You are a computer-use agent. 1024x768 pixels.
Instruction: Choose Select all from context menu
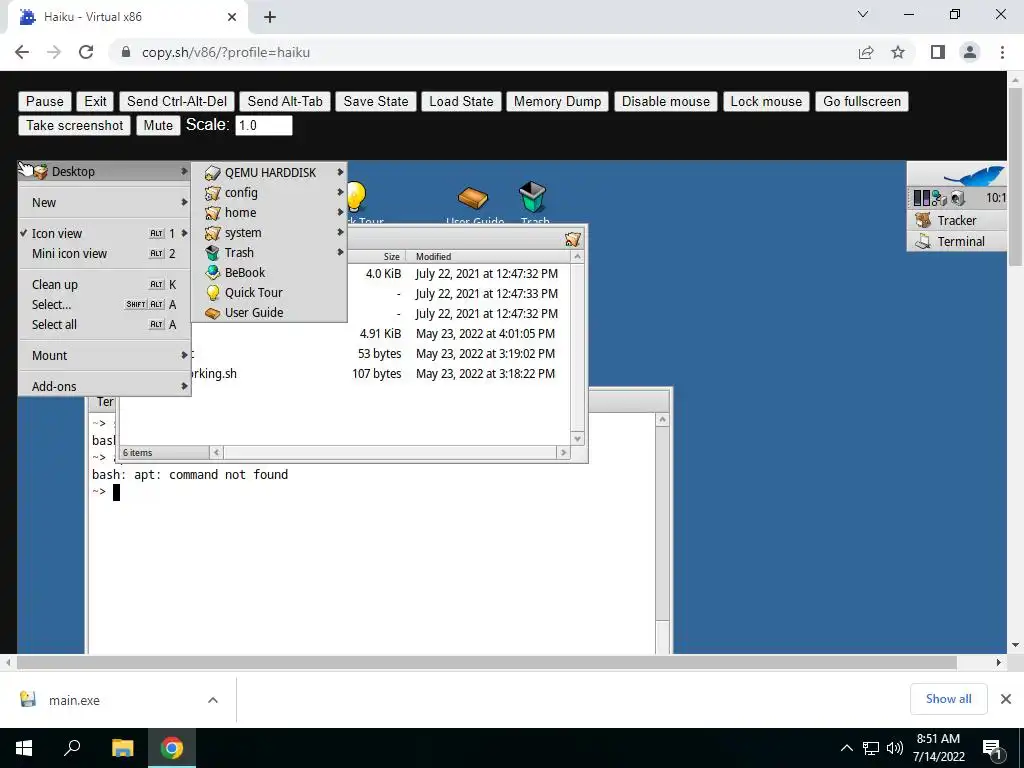tap(104, 325)
